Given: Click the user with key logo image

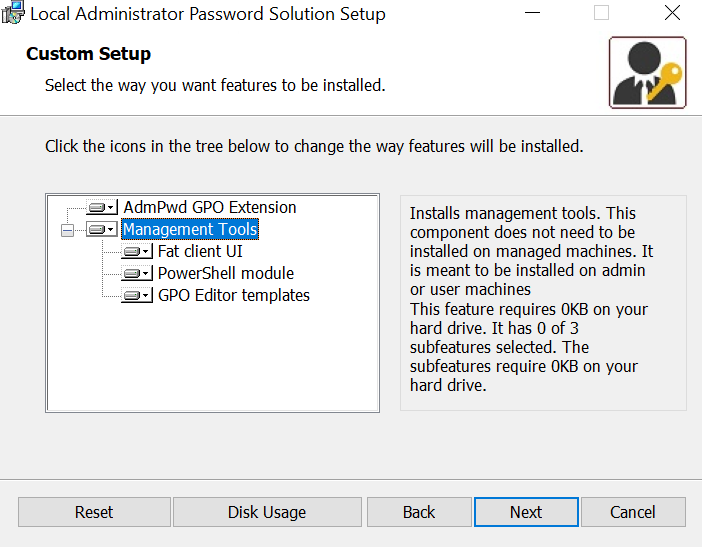Looking at the screenshot, I should click(x=647, y=73).
